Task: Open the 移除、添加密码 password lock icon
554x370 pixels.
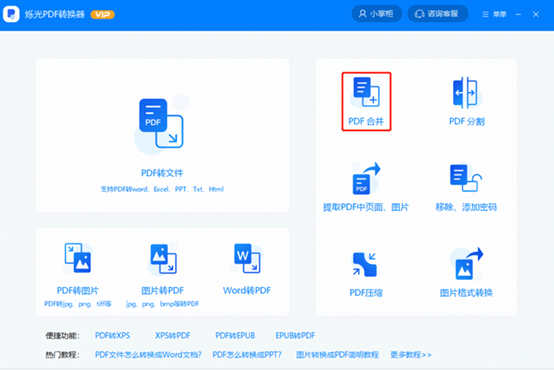Action: [466, 178]
